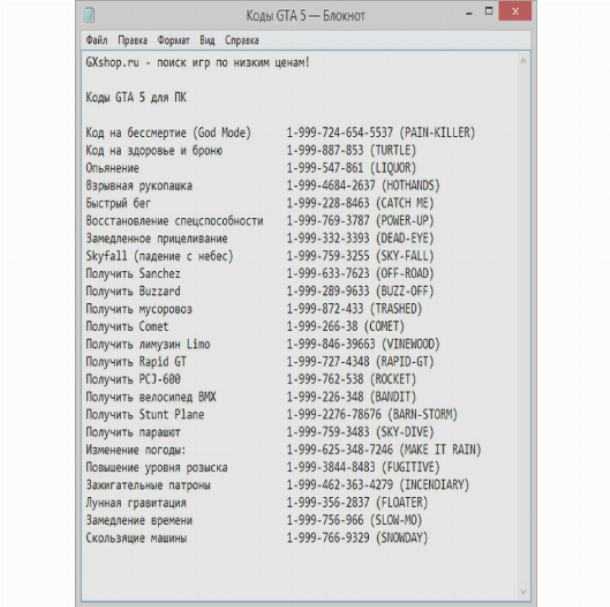
Task: Click 'Код на здоровье и броню' label
Action: tap(154, 150)
